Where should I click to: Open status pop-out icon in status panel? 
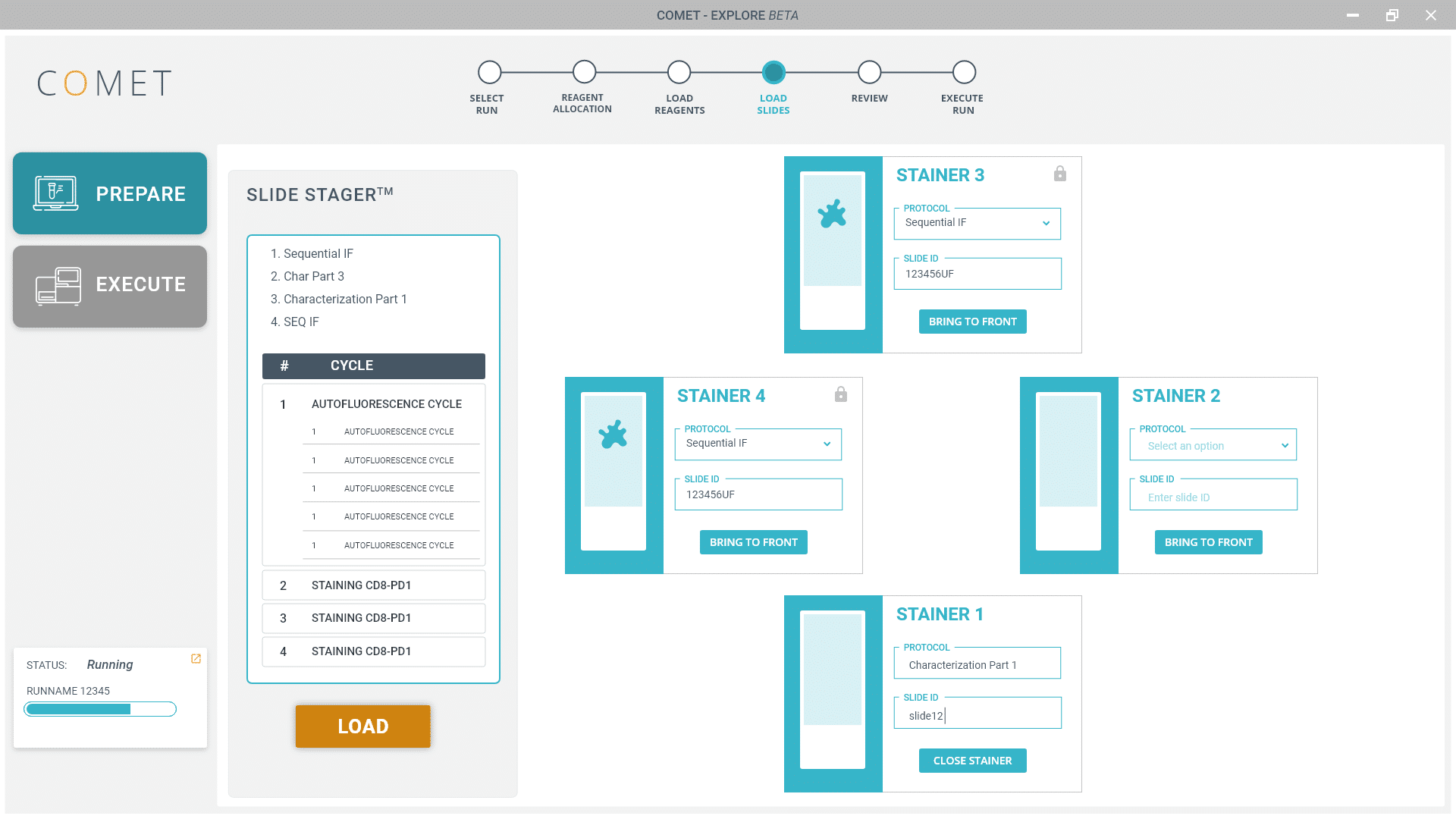pyautogui.click(x=196, y=659)
